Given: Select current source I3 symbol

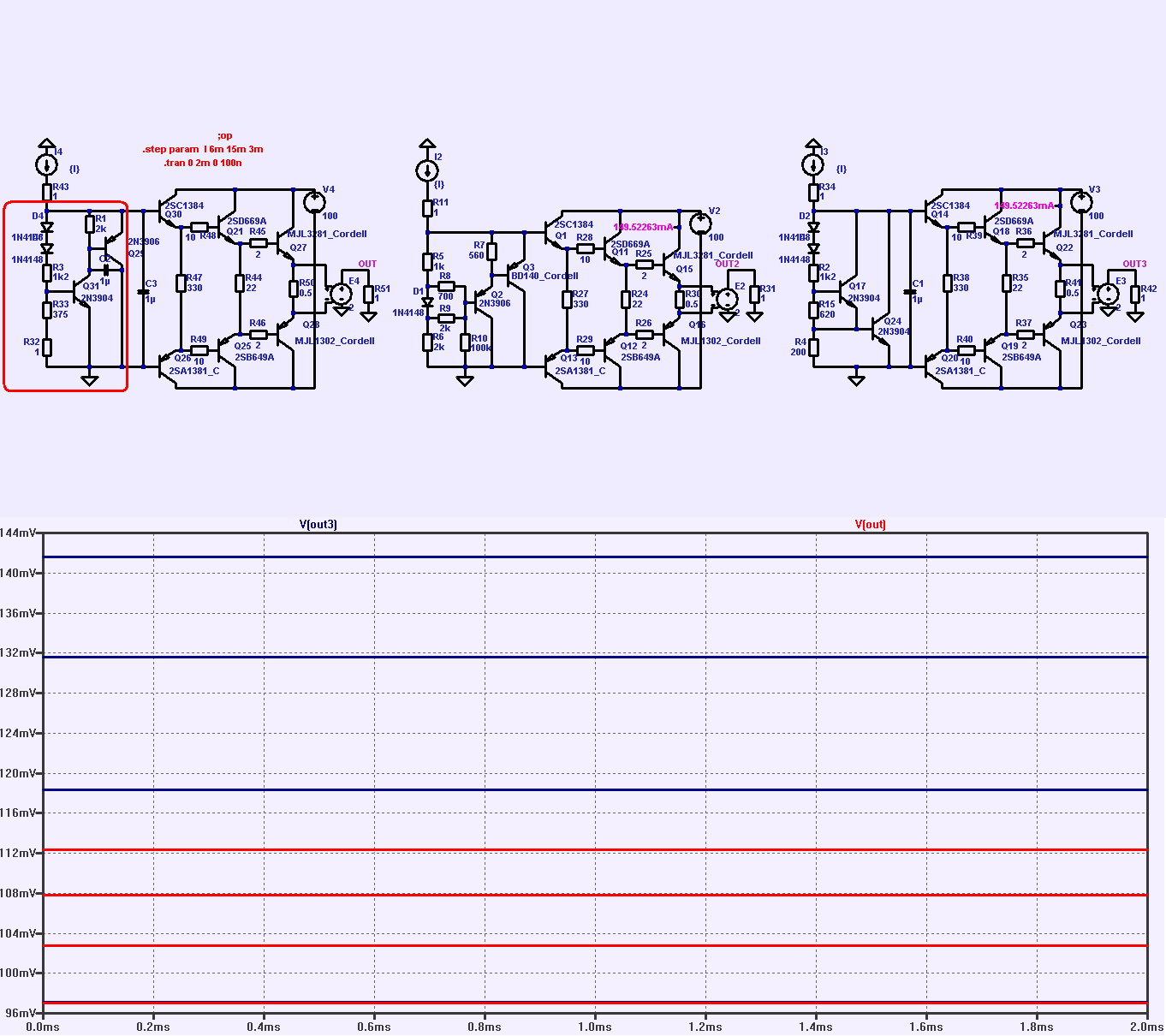Looking at the screenshot, I should (812, 165).
